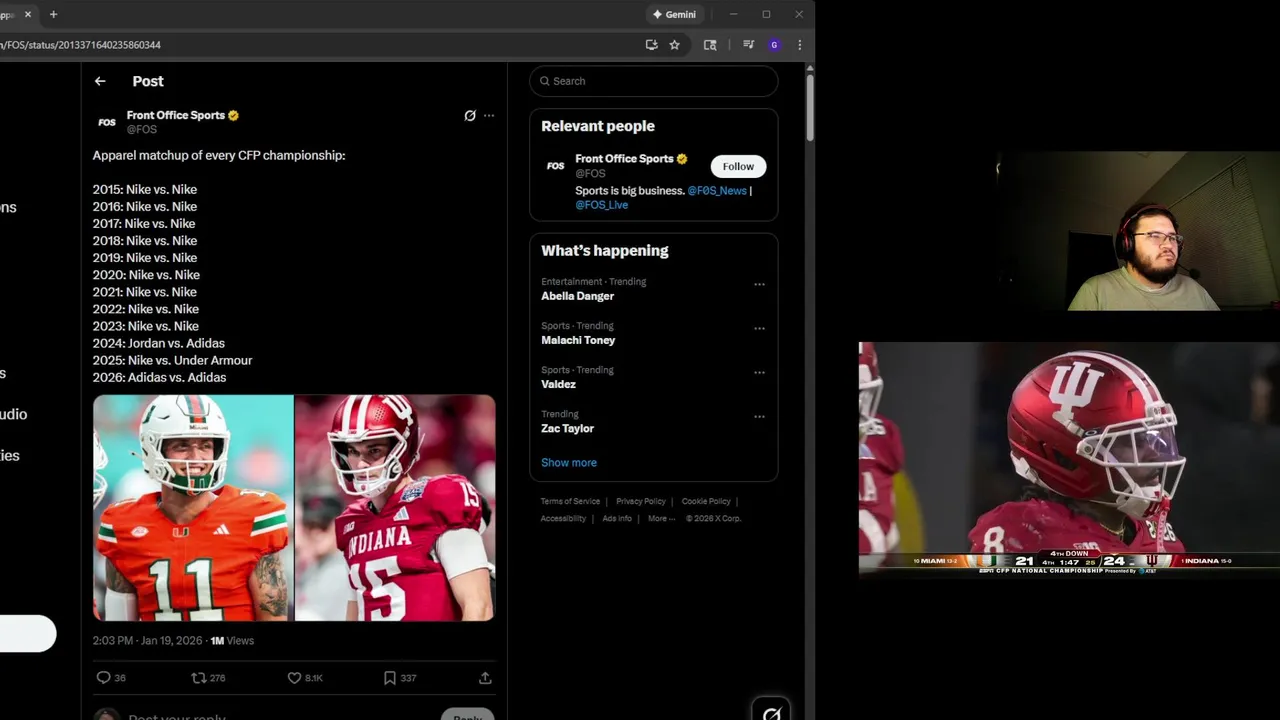Click the install app icon in address bar
The image size is (1280, 720).
click(651, 45)
